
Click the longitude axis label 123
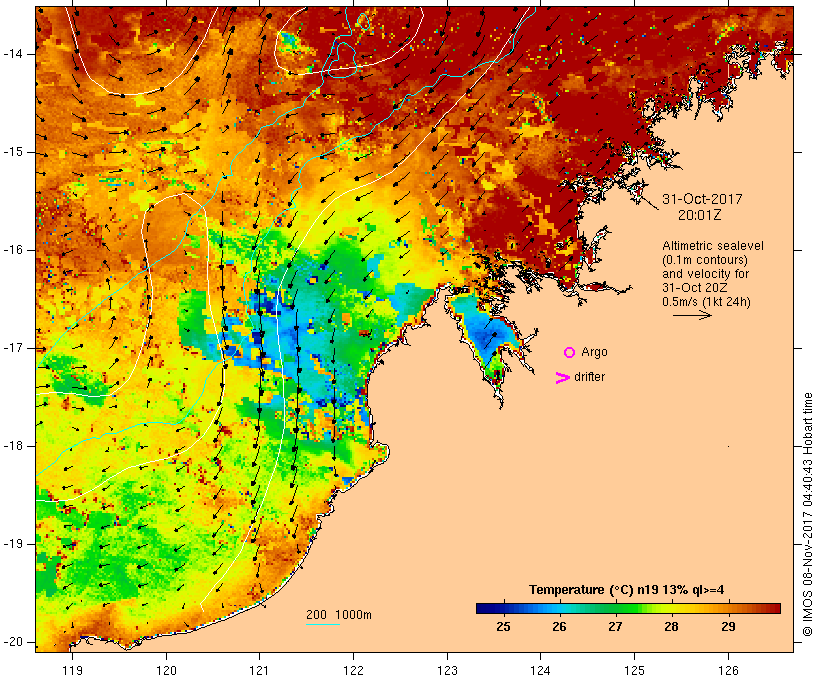[447, 670]
